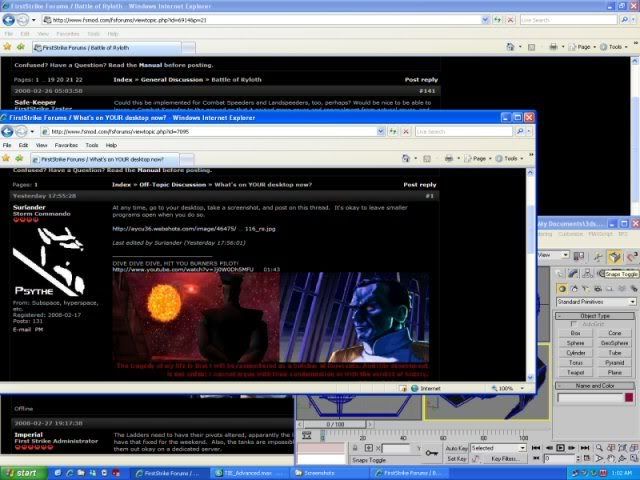Viewport: 640px width, 480px height.
Task: Click search magnifier in front IE window
Action: click(x=520, y=131)
